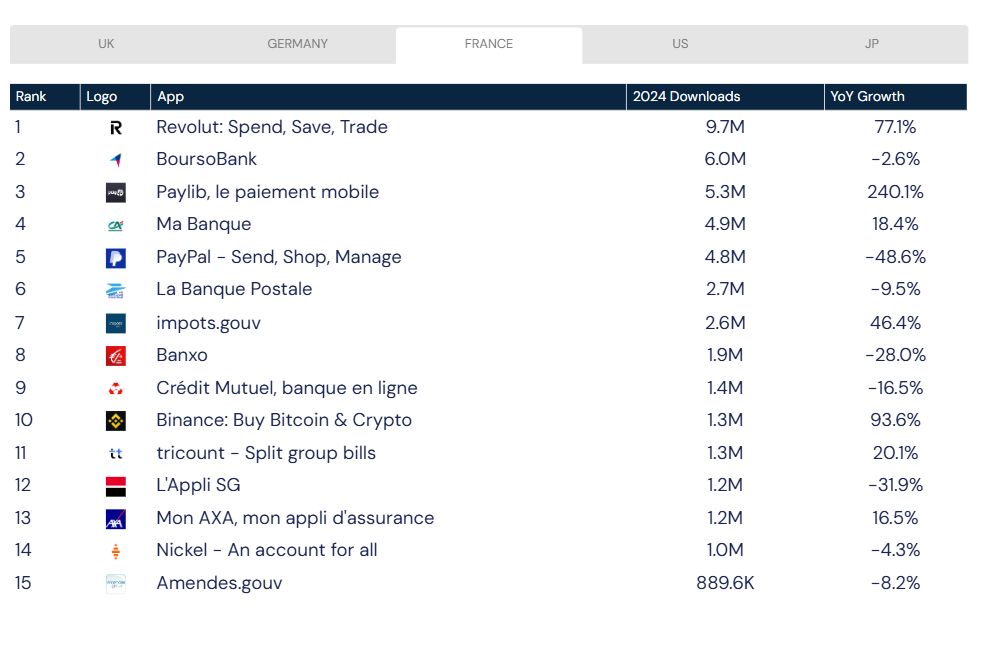Select the 'Banxo' app name
This screenshot has width=981, height=647.
pyautogui.click(x=181, y=355)
